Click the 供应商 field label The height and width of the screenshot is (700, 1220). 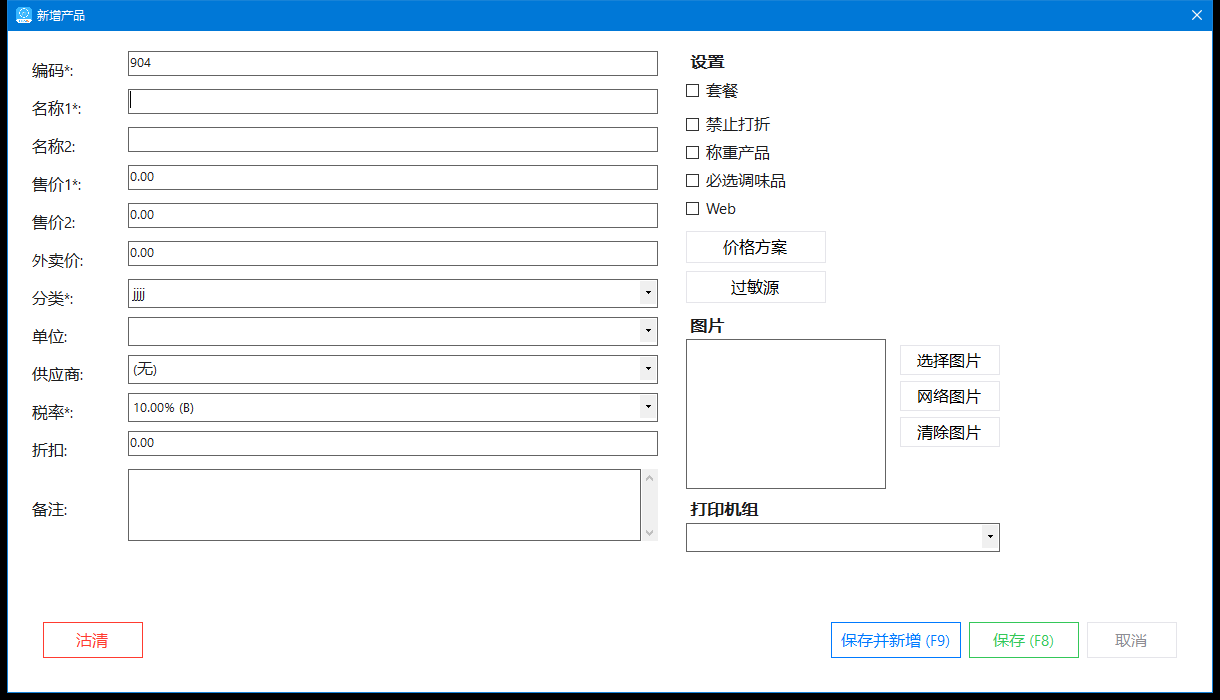tap(57, 374)
